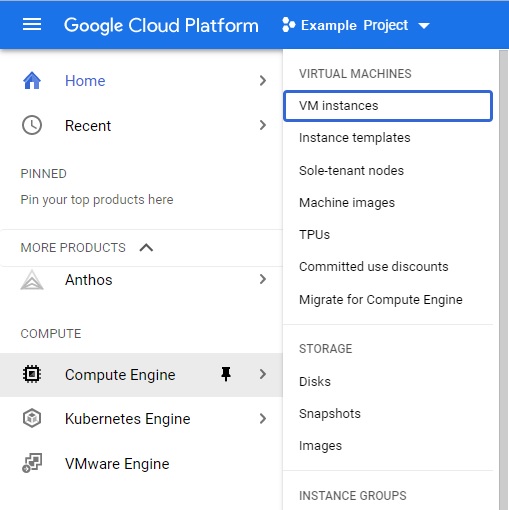
Task: Open Migrate for Compute Engine
Action: point(381,300)
